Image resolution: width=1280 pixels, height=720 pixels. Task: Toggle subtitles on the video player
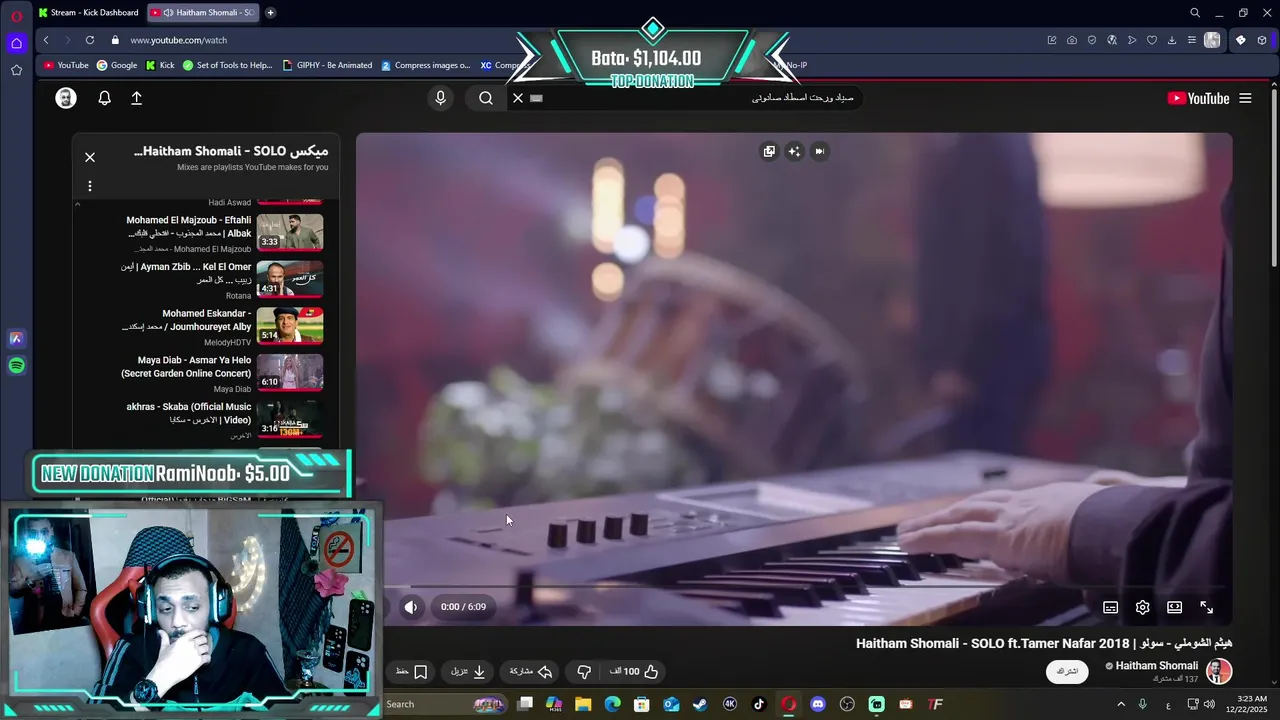point(1110,607)
